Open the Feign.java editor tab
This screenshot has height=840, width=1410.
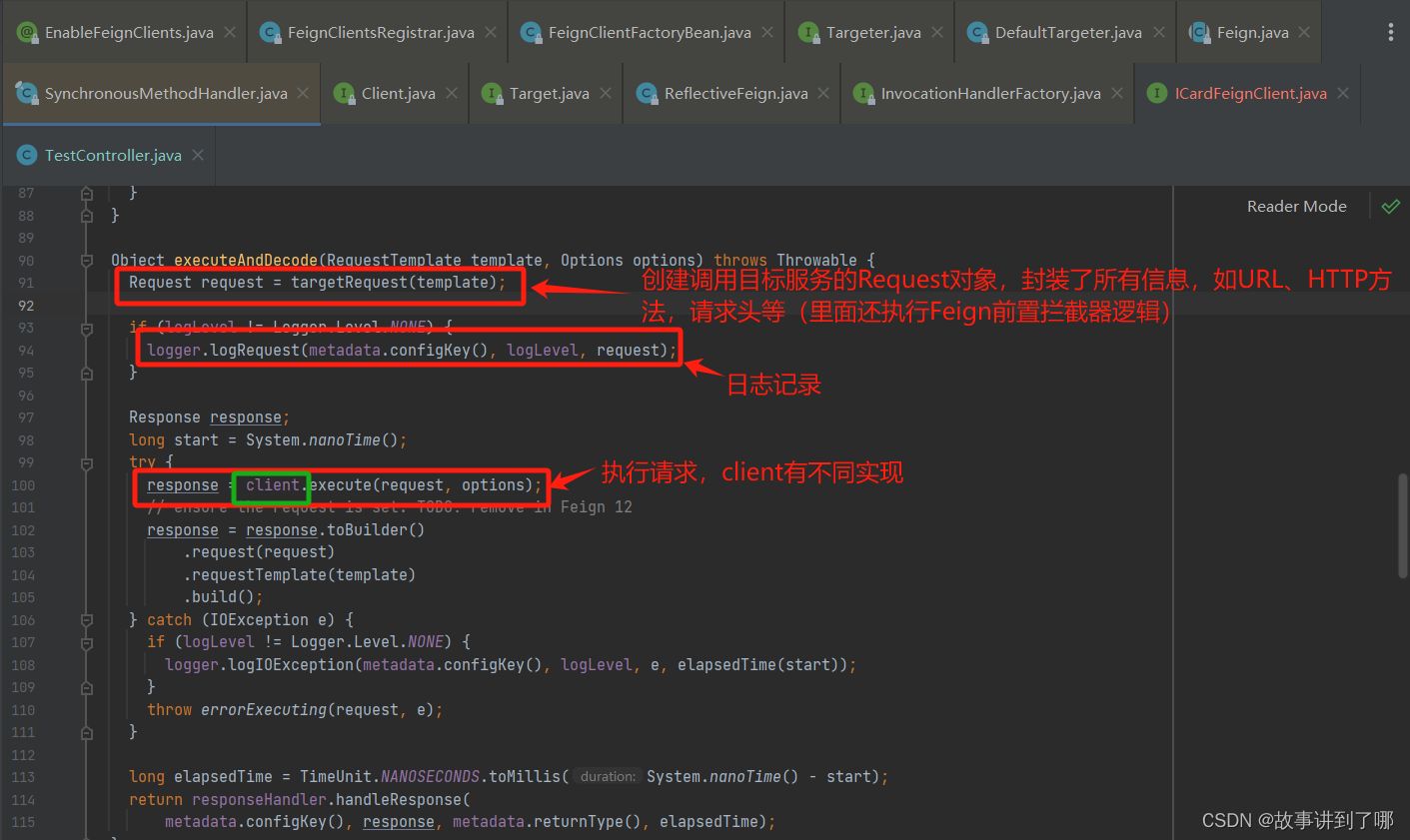(1251, 32)
